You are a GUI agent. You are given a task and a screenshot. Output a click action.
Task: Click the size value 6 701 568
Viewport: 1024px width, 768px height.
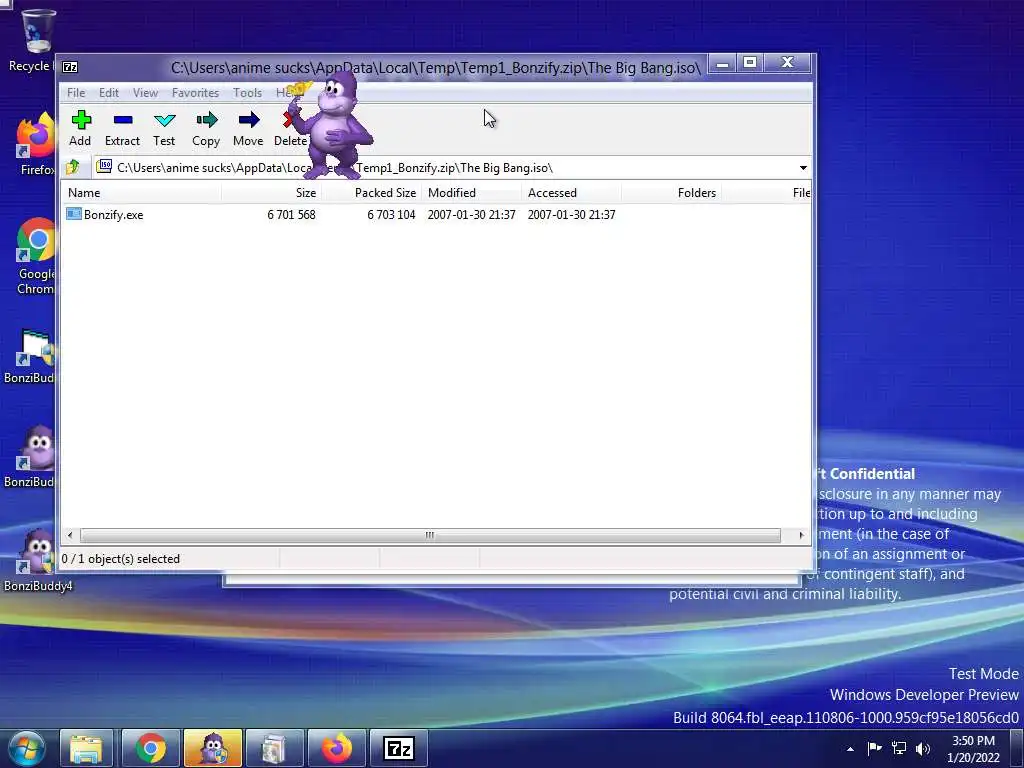click(291, 215)
